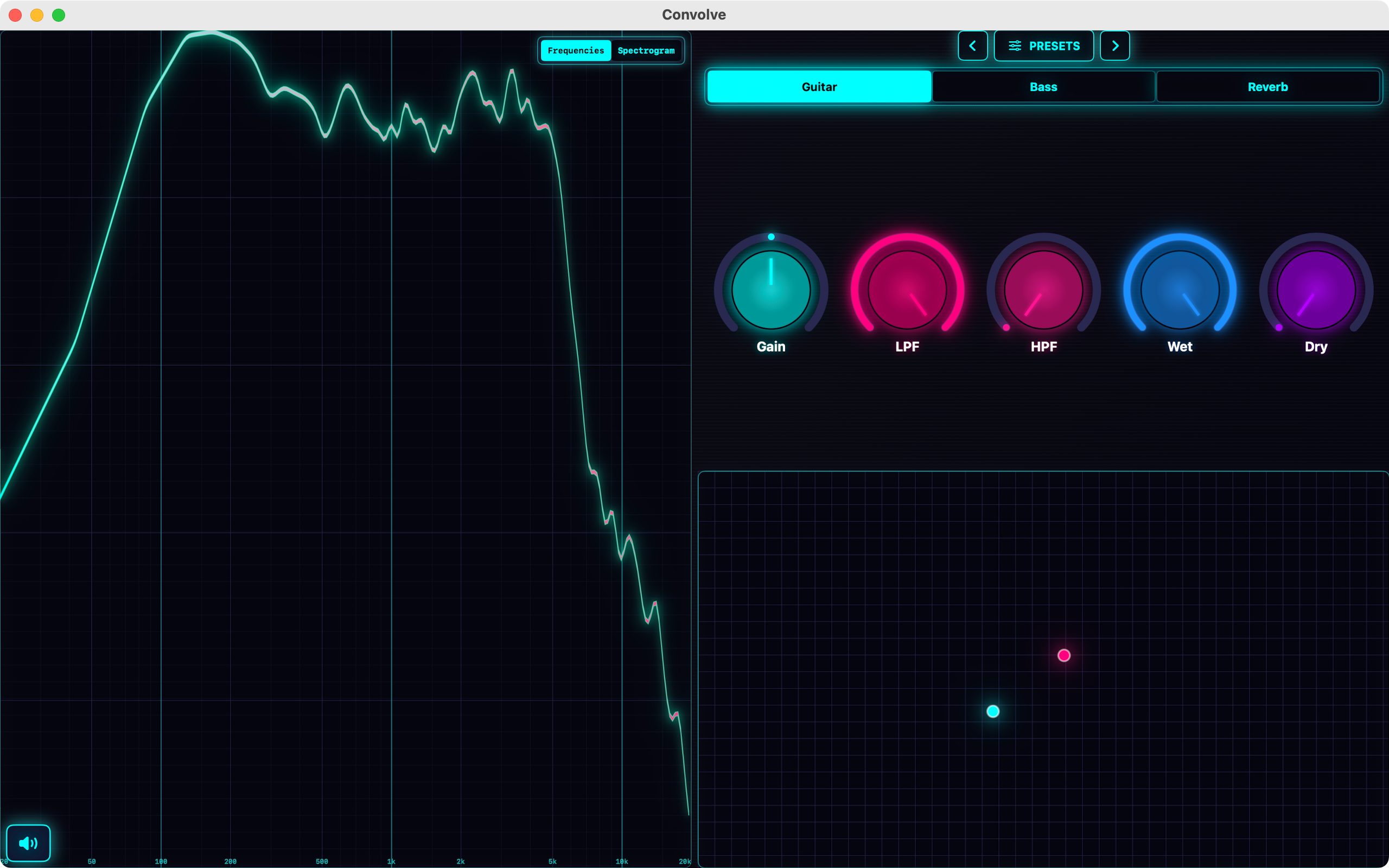Click the Gain label
The image size is (1389, 868).
point(771,346)
